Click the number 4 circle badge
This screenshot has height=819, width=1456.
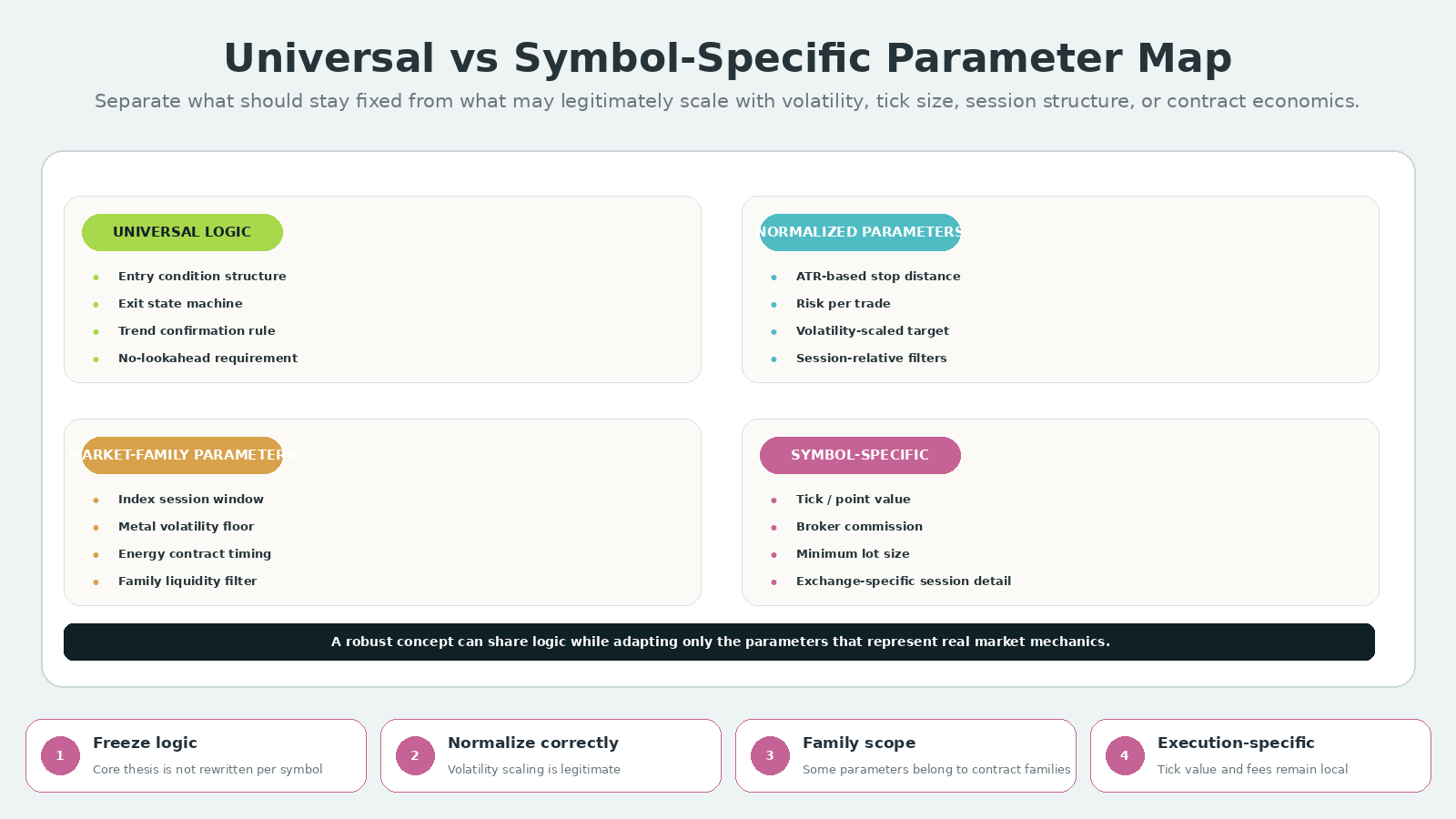point(1125,755)
